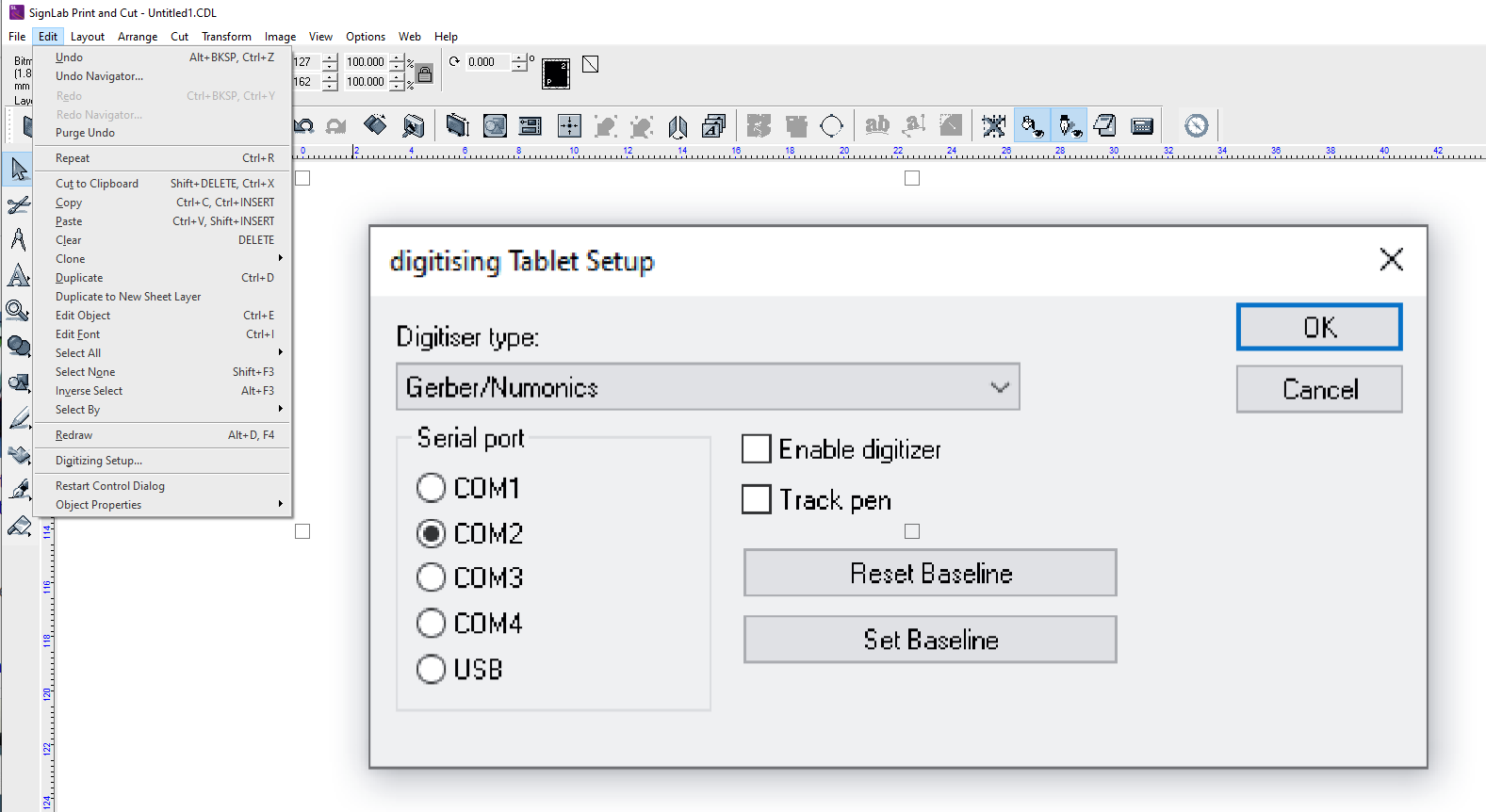Select the arrow pointer tool
Image resolution: width=1486 pixels, height=812 pixels.
point(19,170)
